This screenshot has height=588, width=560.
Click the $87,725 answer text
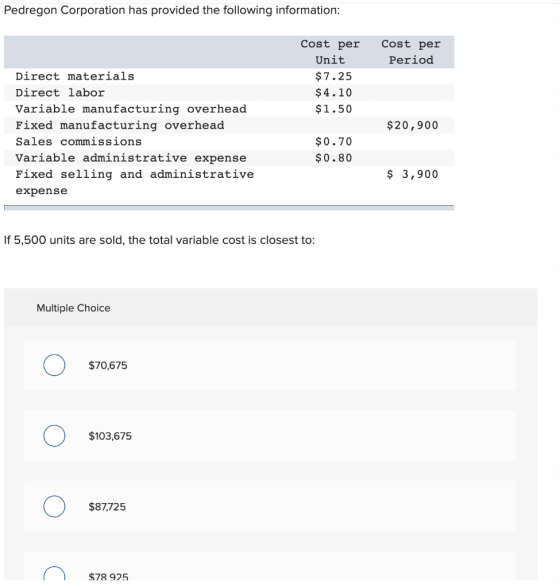107,507
